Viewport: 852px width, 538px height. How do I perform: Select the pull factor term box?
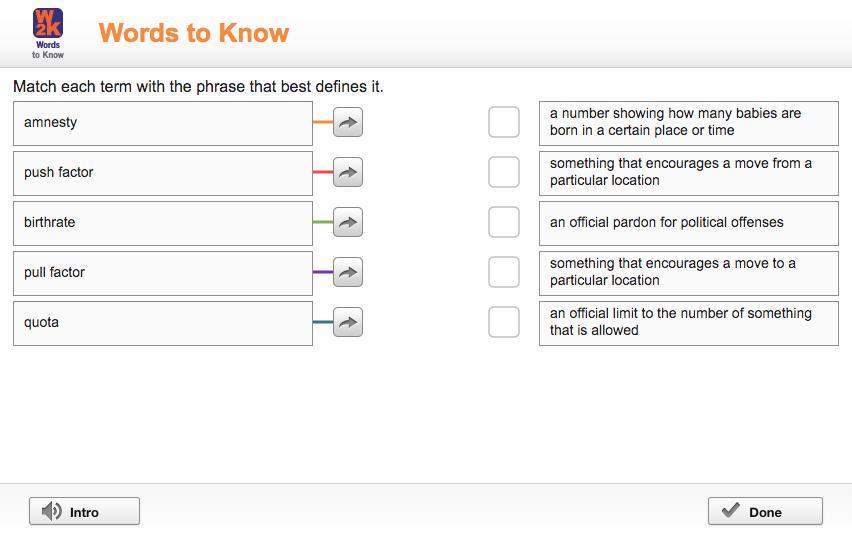pyautogui.click(x=163, y=273)
